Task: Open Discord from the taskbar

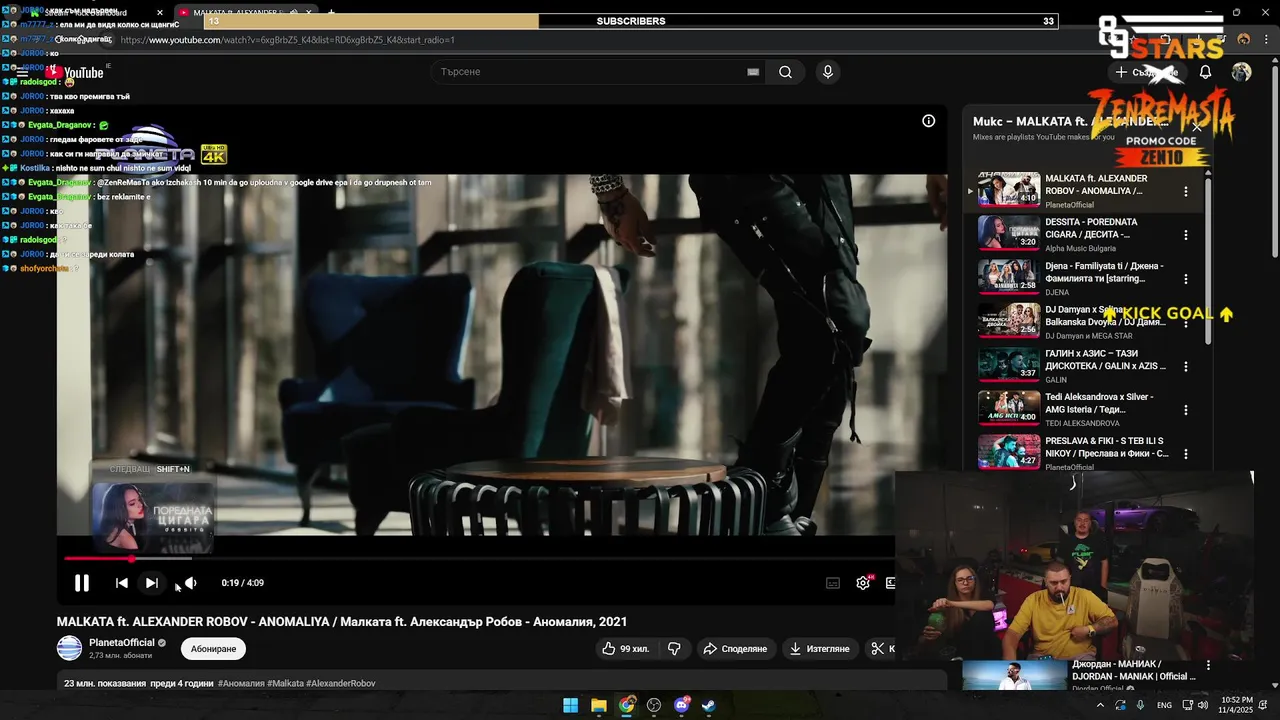Action: click(682, 705)
